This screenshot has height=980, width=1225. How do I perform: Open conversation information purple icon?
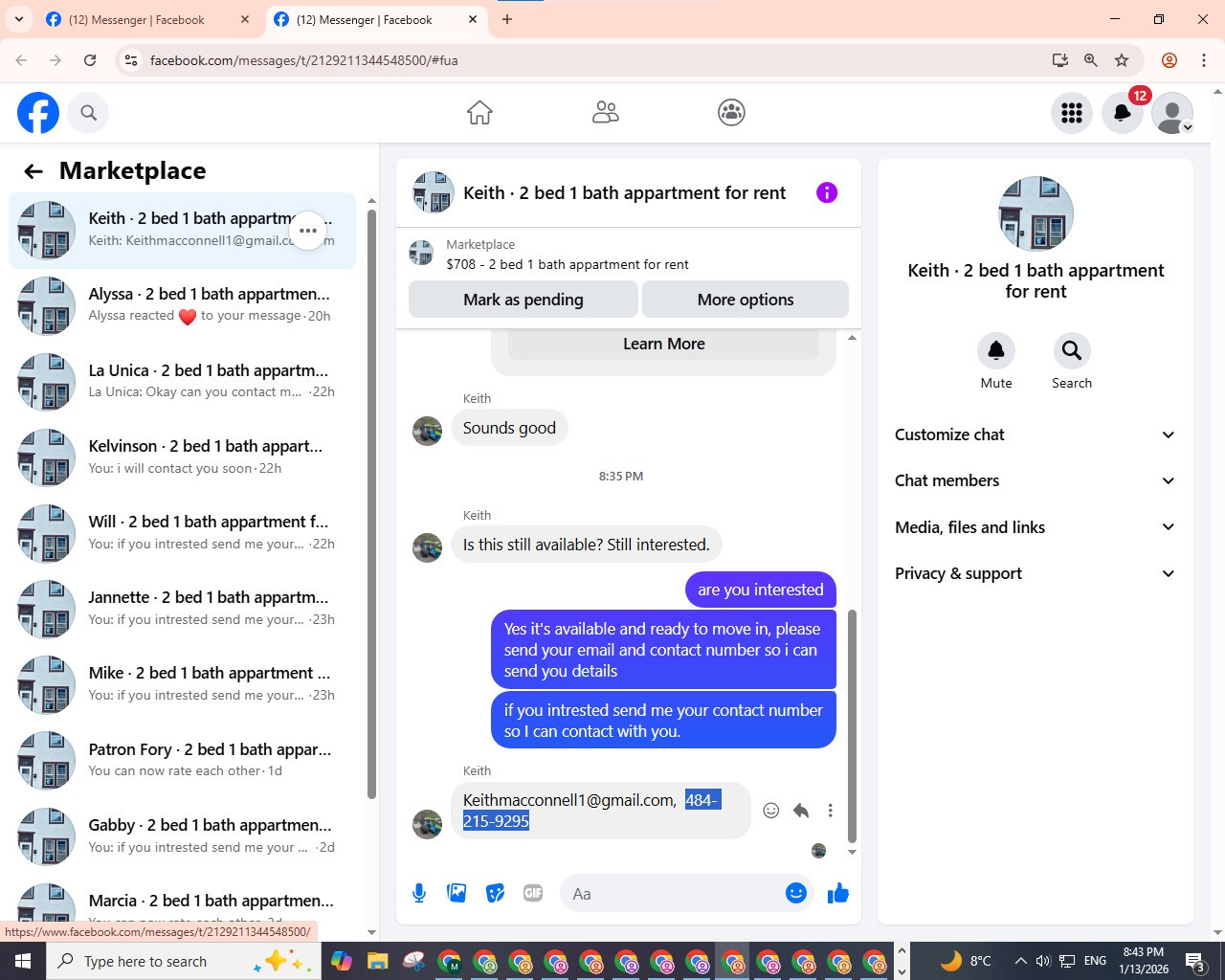(x=827, y=192)
